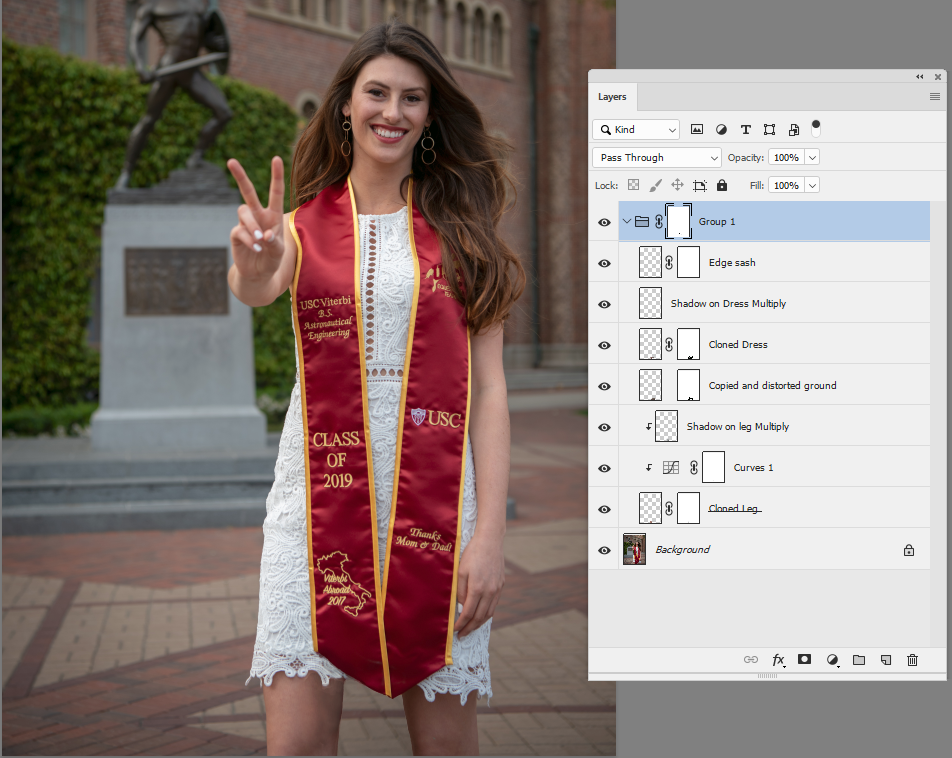Image resolution: width=952 pixels, height=758 pixels.
Task: Select the Cloned Dress layer mask thumbnail
Action: click(x=688, y=344)
